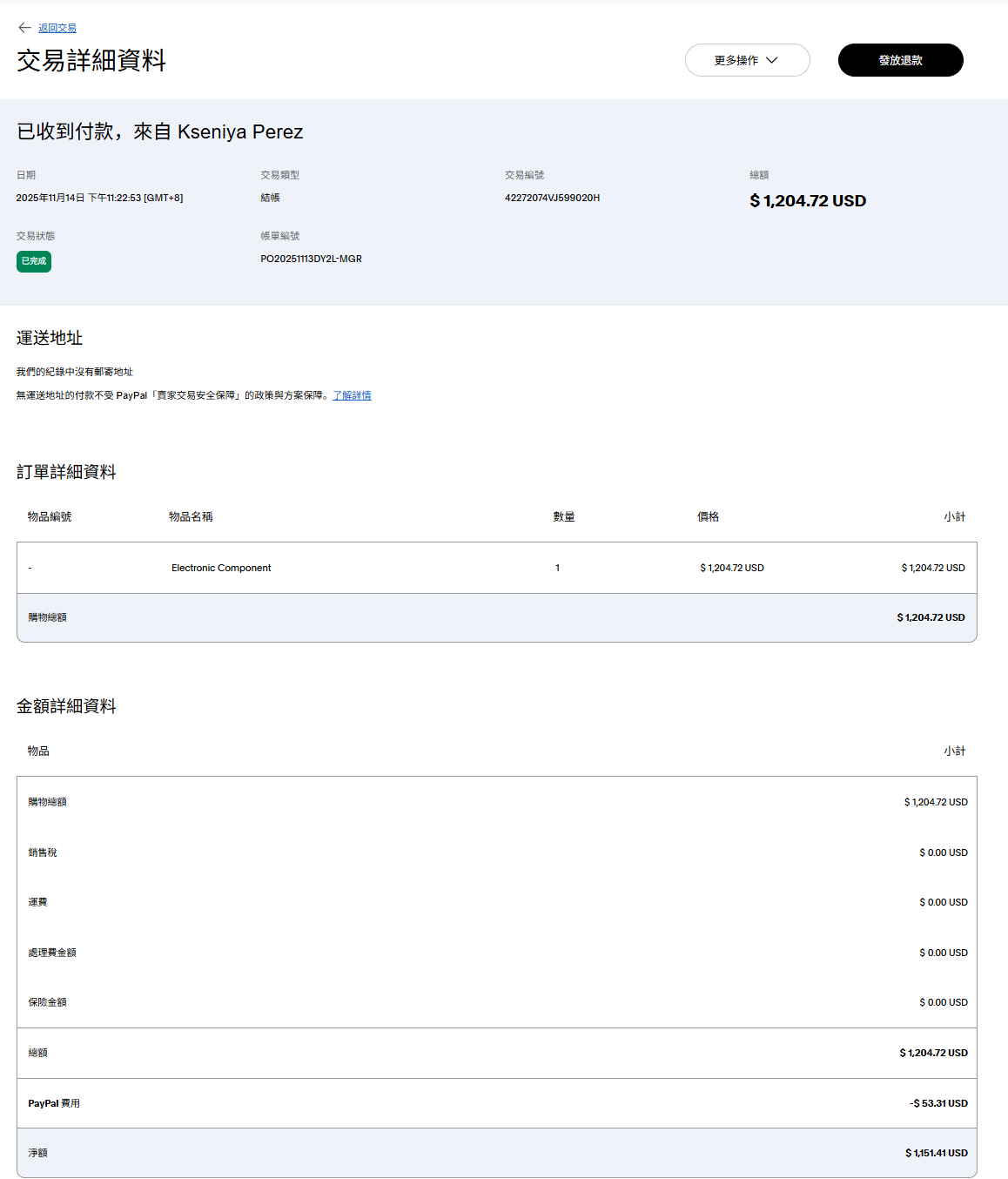The width and height of the screenshot is (1008, 1179).
Task: Click the green 已完成 status badge
Action: point(34,261)
